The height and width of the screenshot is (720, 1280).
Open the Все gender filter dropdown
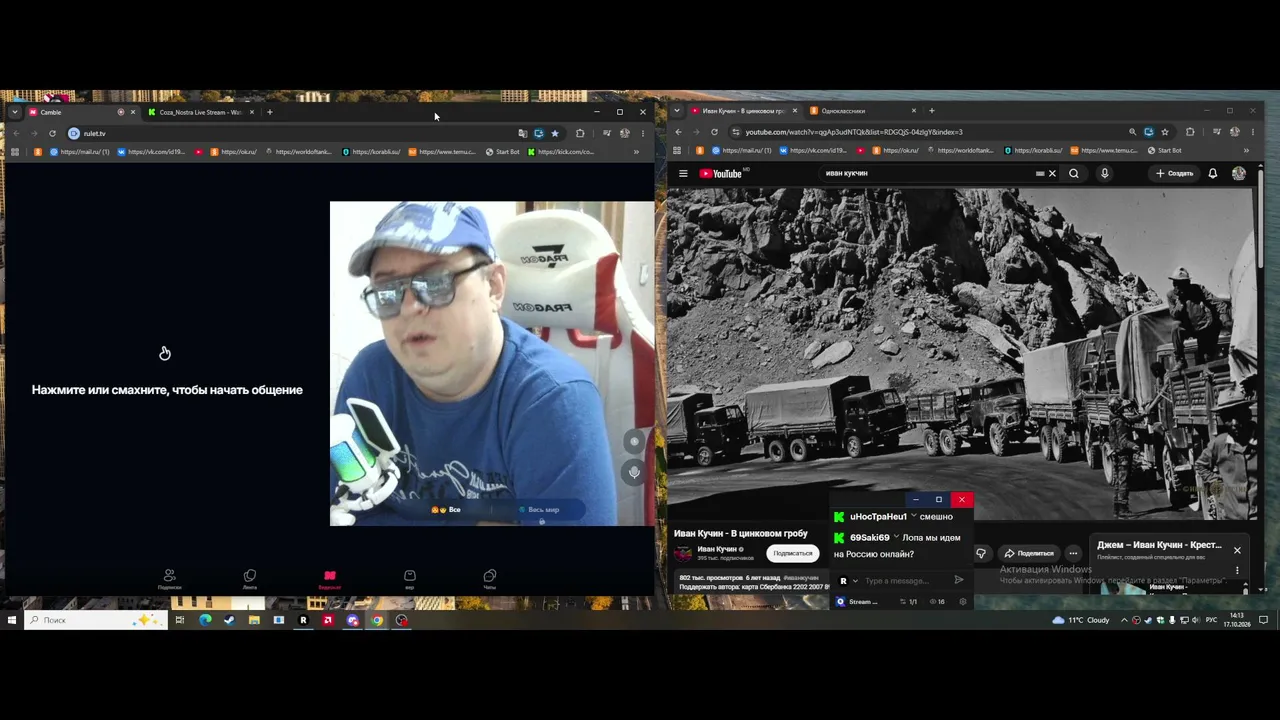[446, 510]
